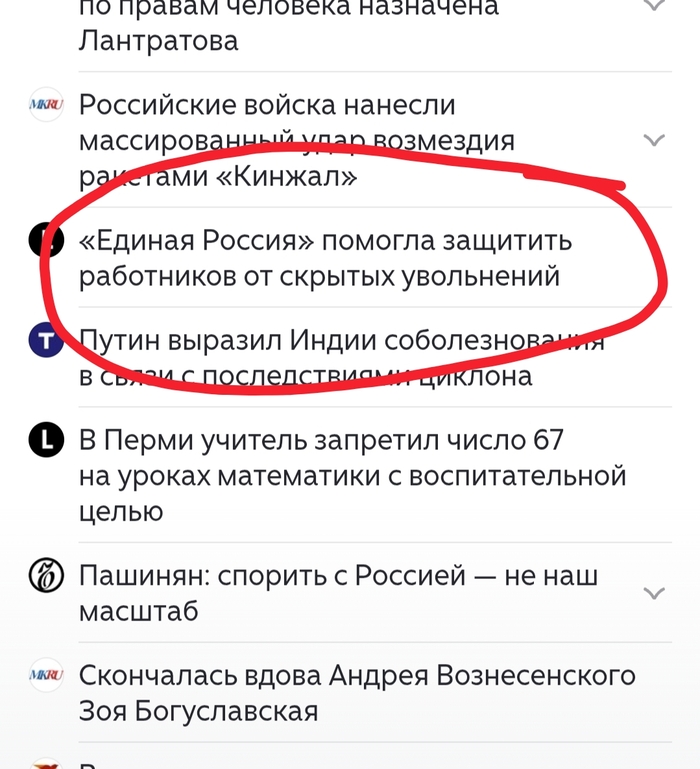Image resolution: width=700 pixels, height=769 pixels.
Task: Open «Единая Россия» помогла защитить работников headline
Action: (x=325, y=258)
